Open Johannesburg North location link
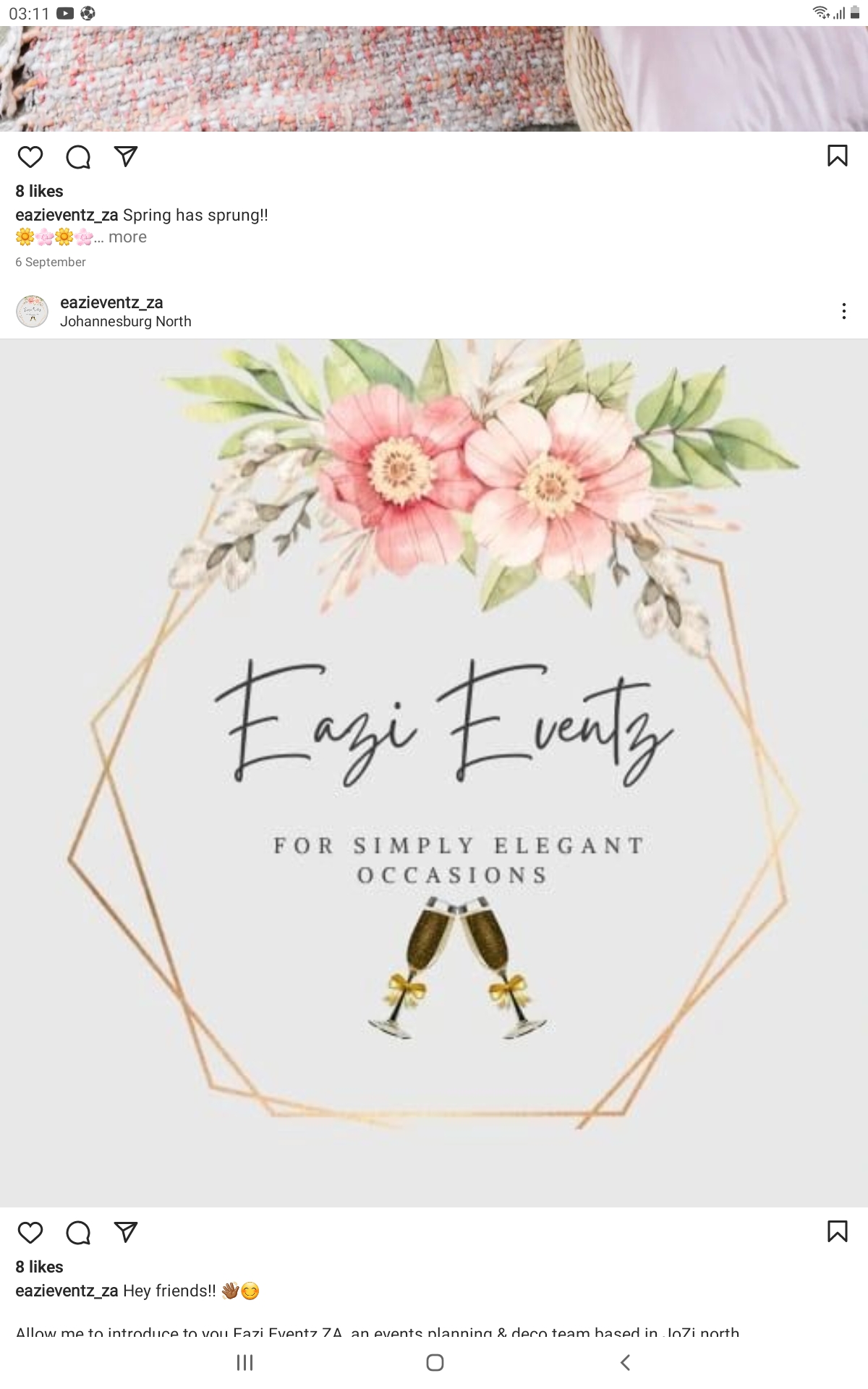The width and height of the screenshot is (868, 1389). tap(126, 321)
